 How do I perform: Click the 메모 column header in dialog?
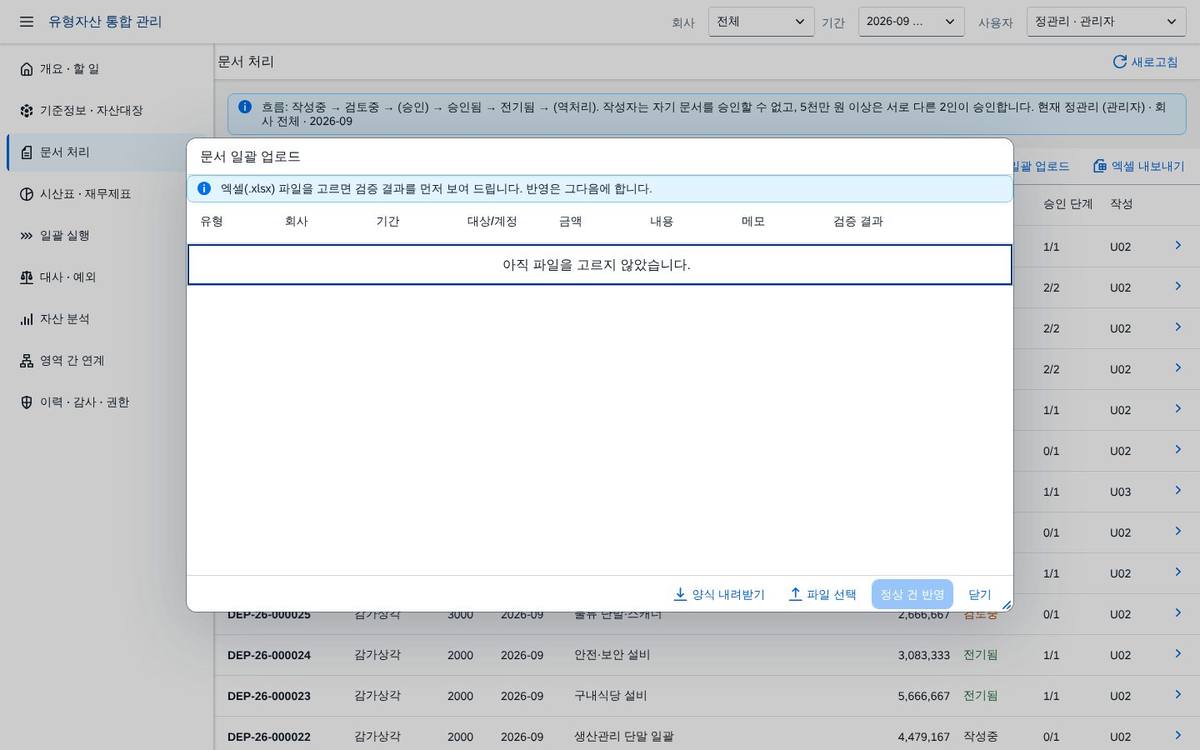pos(753,221)
